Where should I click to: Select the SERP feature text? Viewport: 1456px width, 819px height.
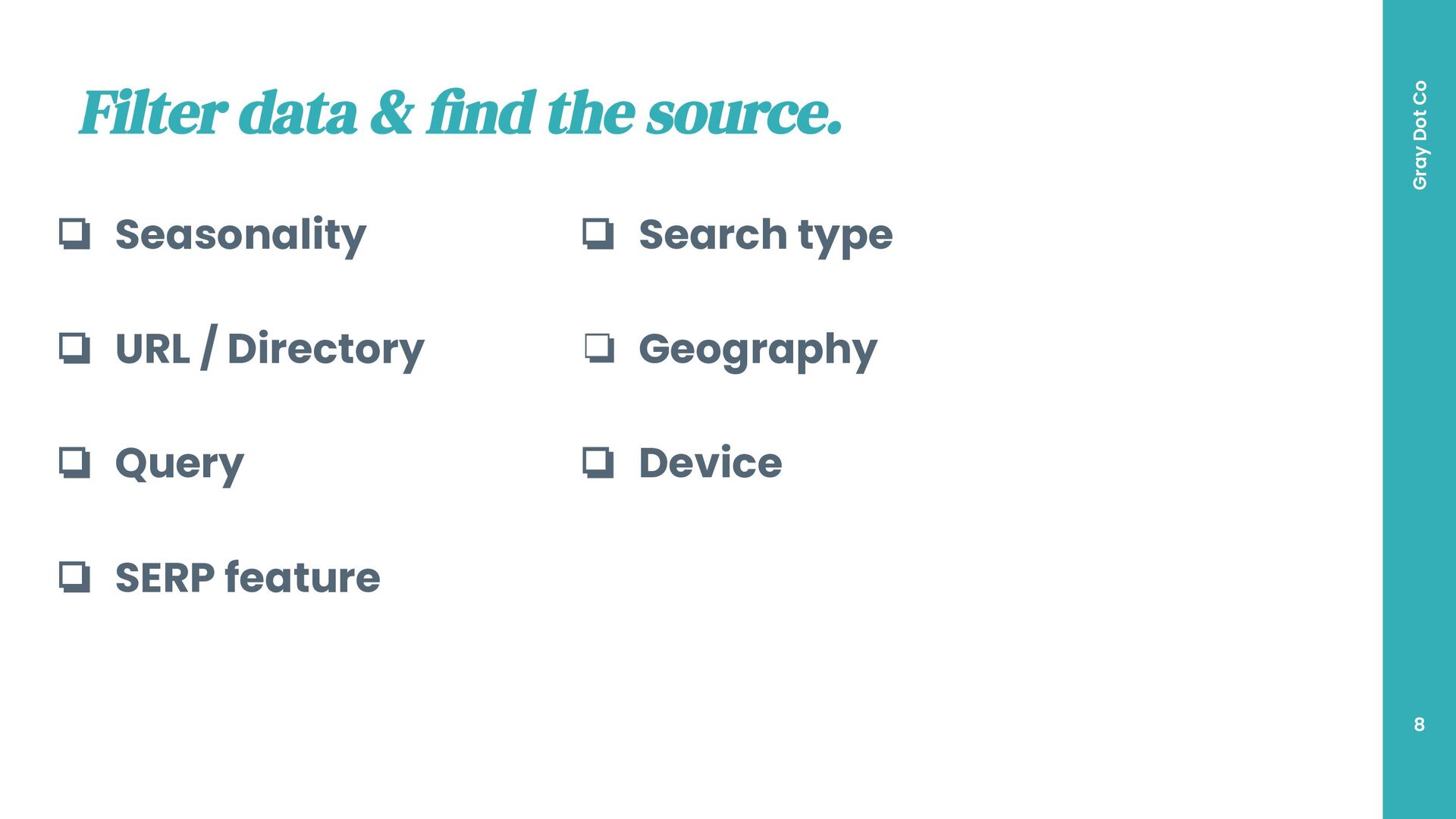(x=247, y=578)
